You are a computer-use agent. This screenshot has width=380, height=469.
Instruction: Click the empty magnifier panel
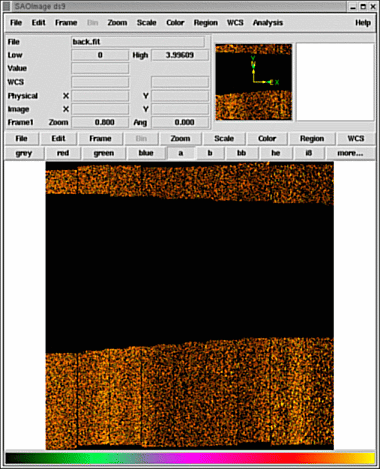point(335,82)
